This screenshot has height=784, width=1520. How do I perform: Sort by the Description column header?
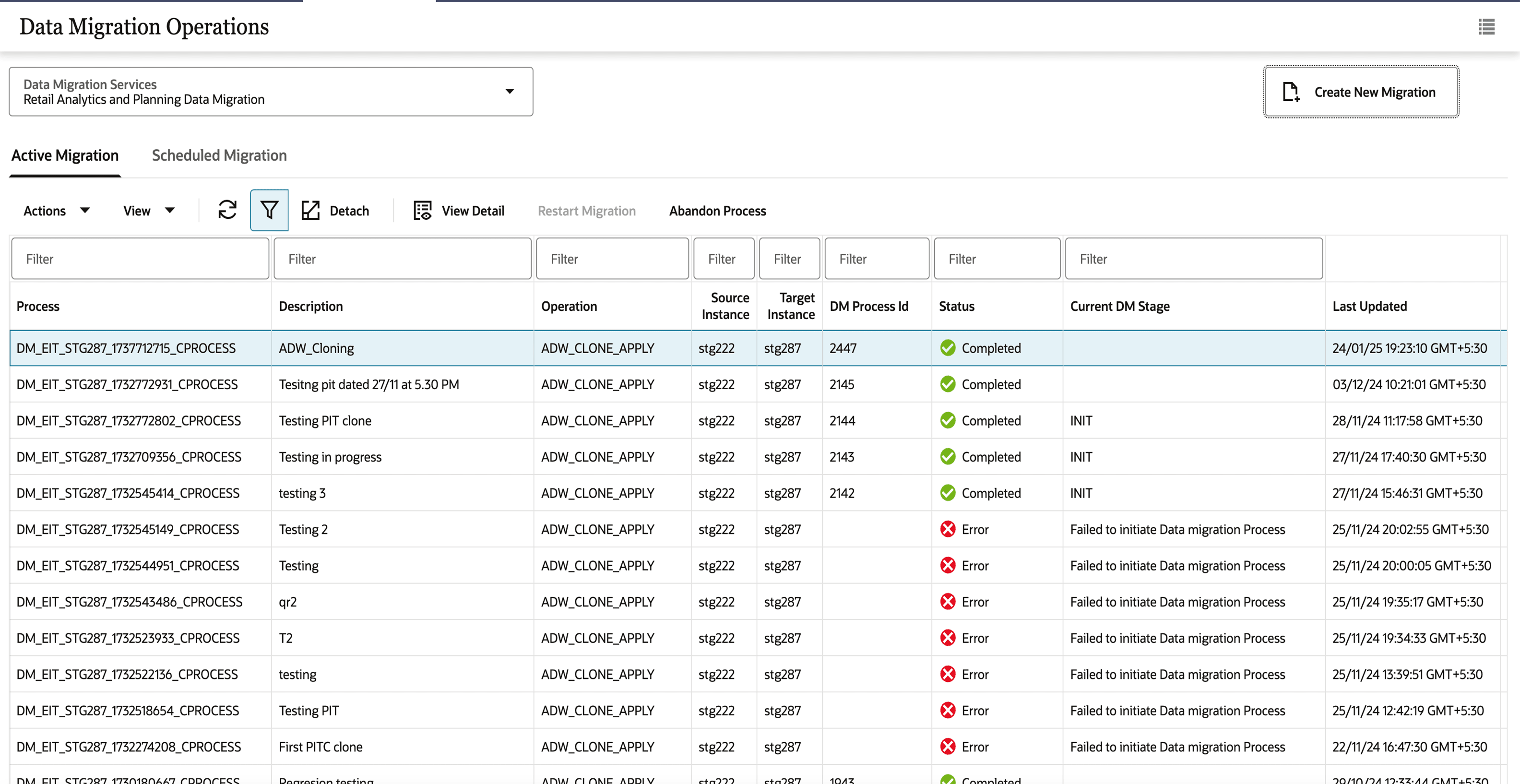(310, 306)
